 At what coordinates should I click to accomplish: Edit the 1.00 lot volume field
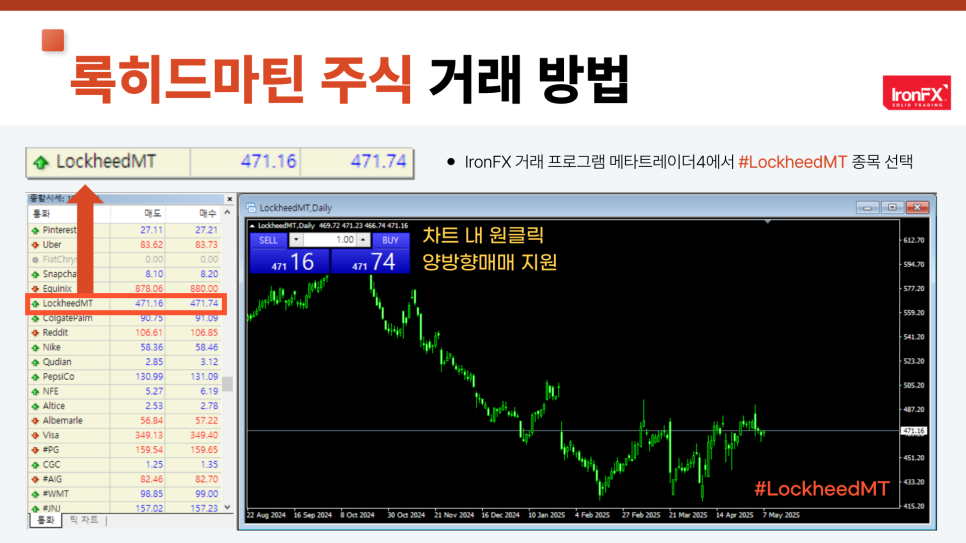[329, 240]
